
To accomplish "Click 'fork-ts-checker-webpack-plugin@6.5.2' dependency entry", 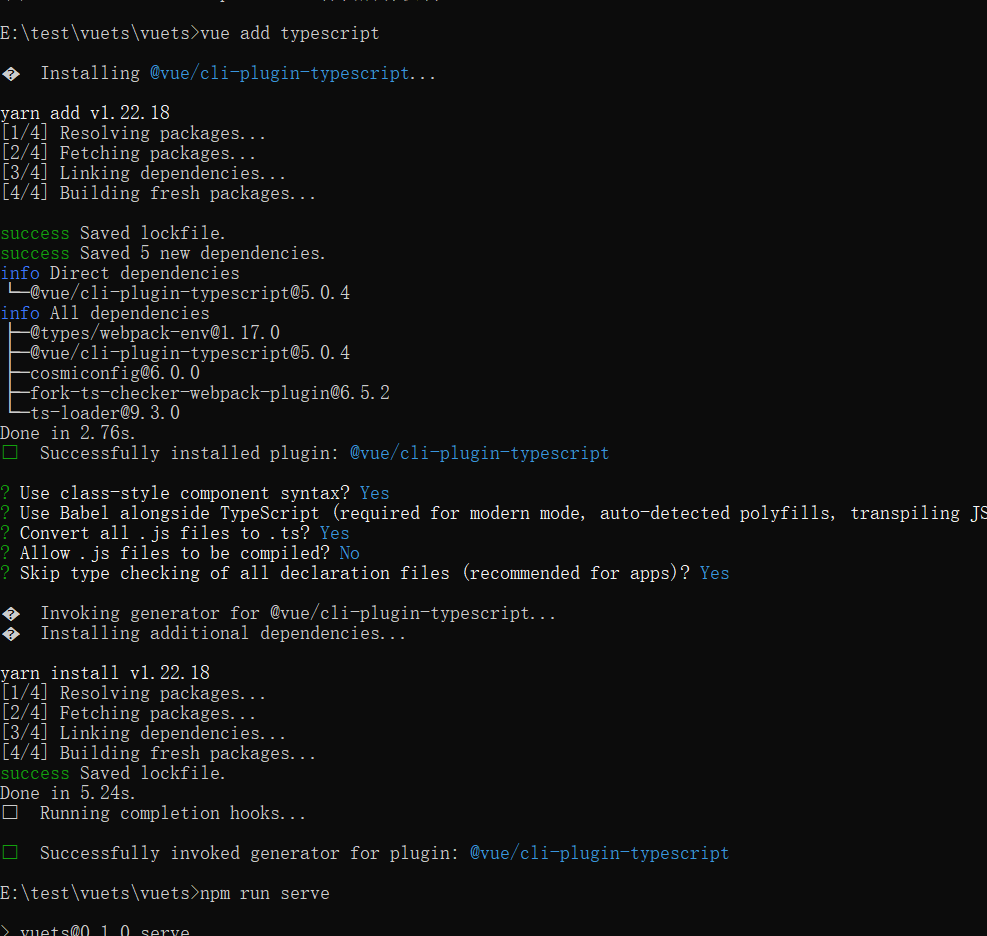I will tap(210, 393).
